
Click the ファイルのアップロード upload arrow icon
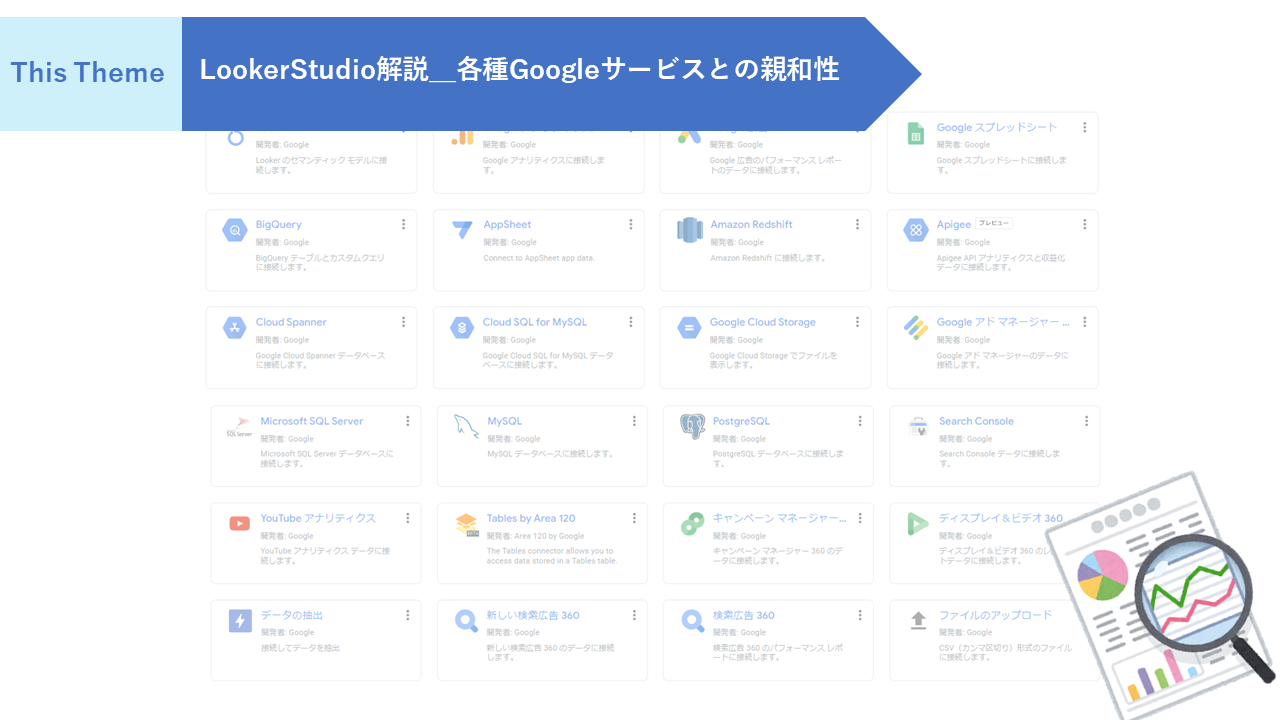point(918,621)
